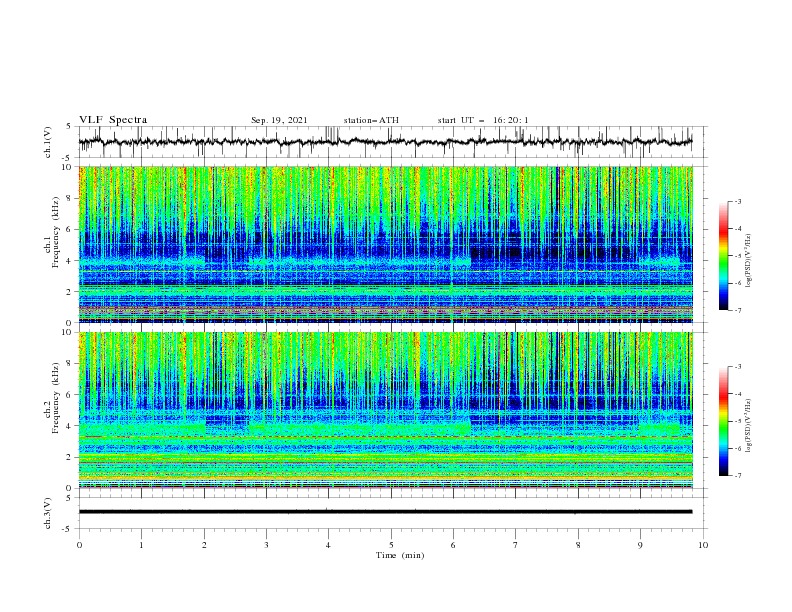Click the ch.3 flat black voltage trace
This screenshot has height=612, width=792.
tap(386, 512)
